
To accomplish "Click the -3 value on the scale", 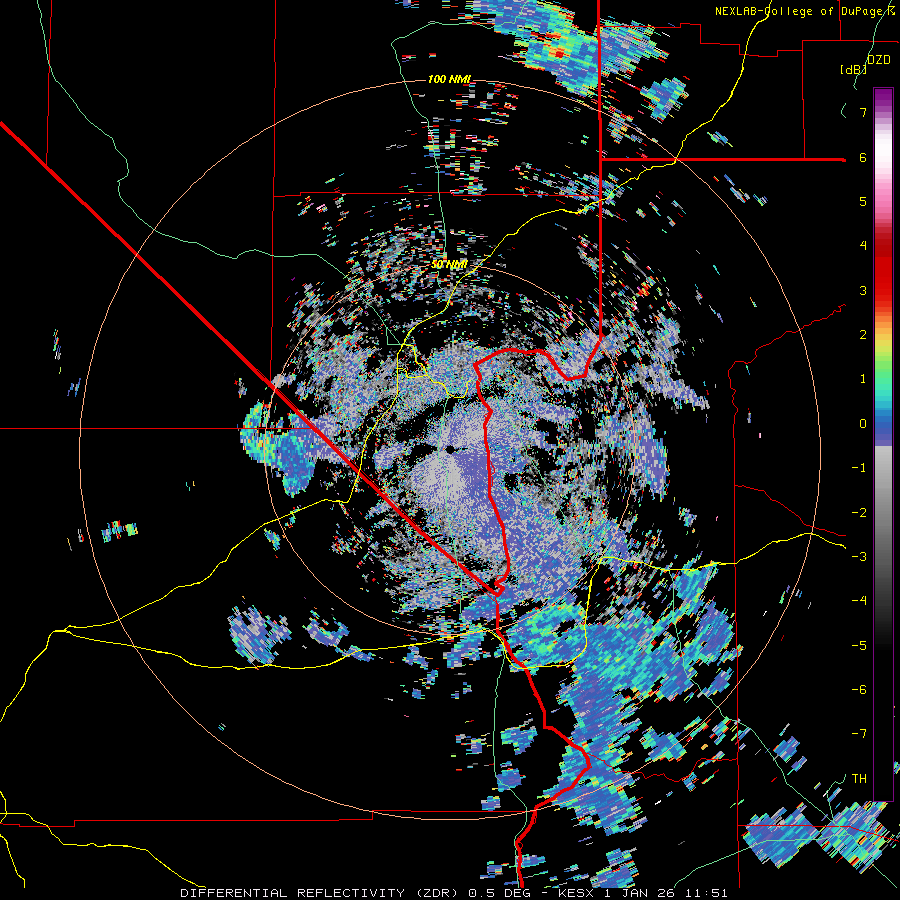I will tap(859, 557).
